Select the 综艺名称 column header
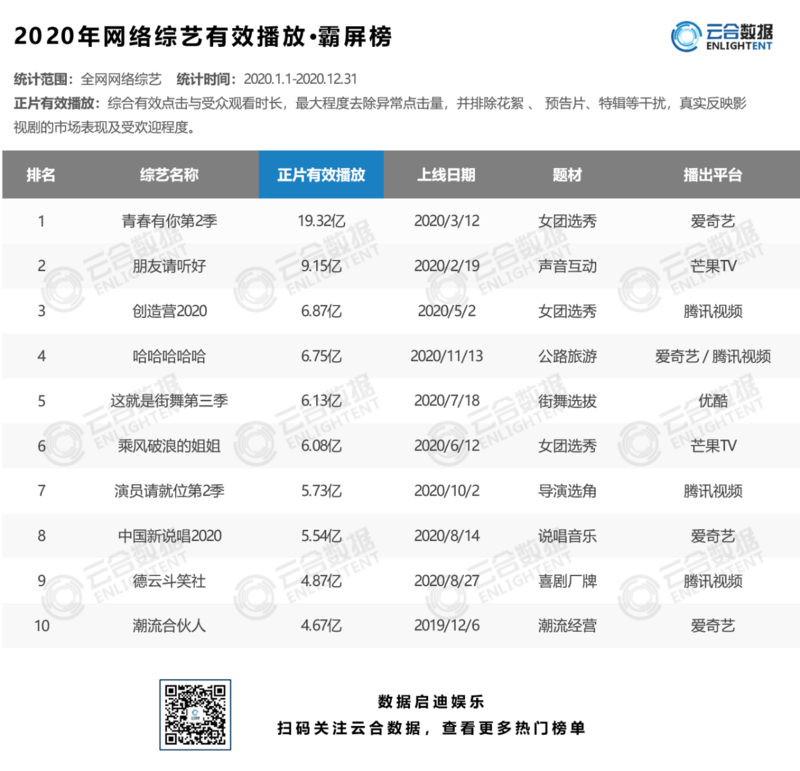The image size is (800, 771). pyautogui.click(x=169, y=175)
